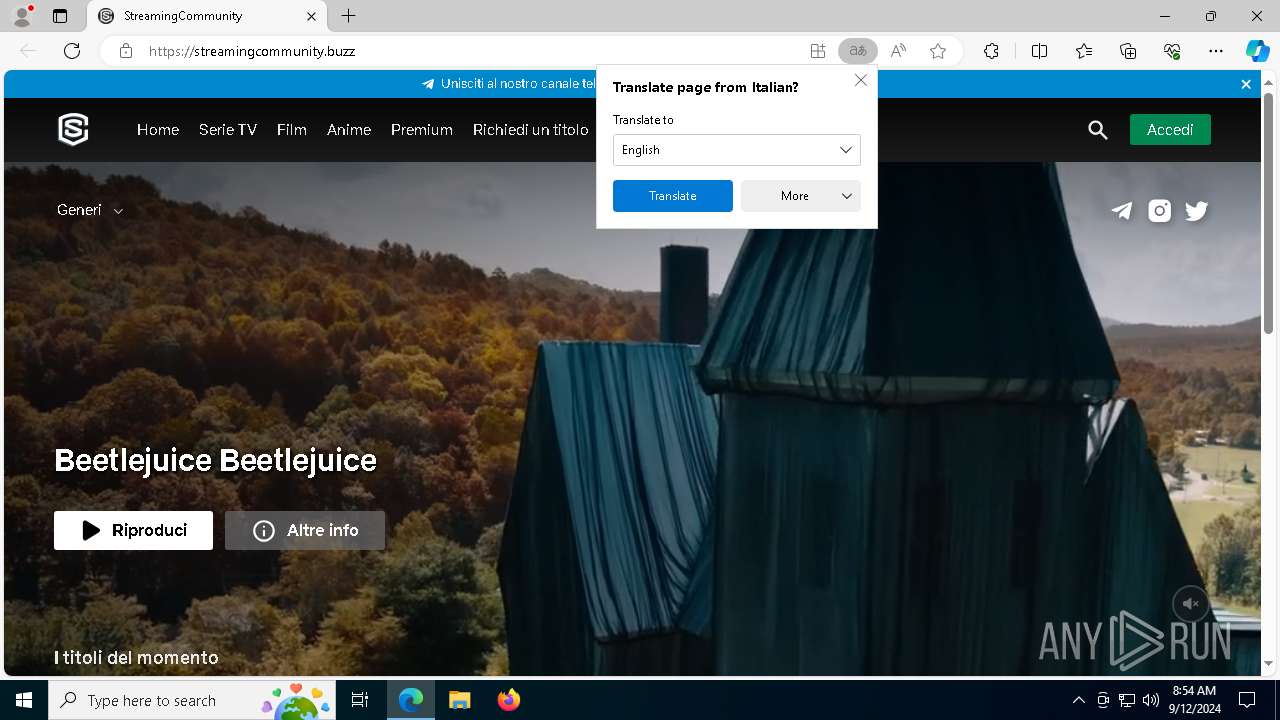Open File Explorer from the taskbar
Screen dimensions: 1280x720
pos(459,700)
